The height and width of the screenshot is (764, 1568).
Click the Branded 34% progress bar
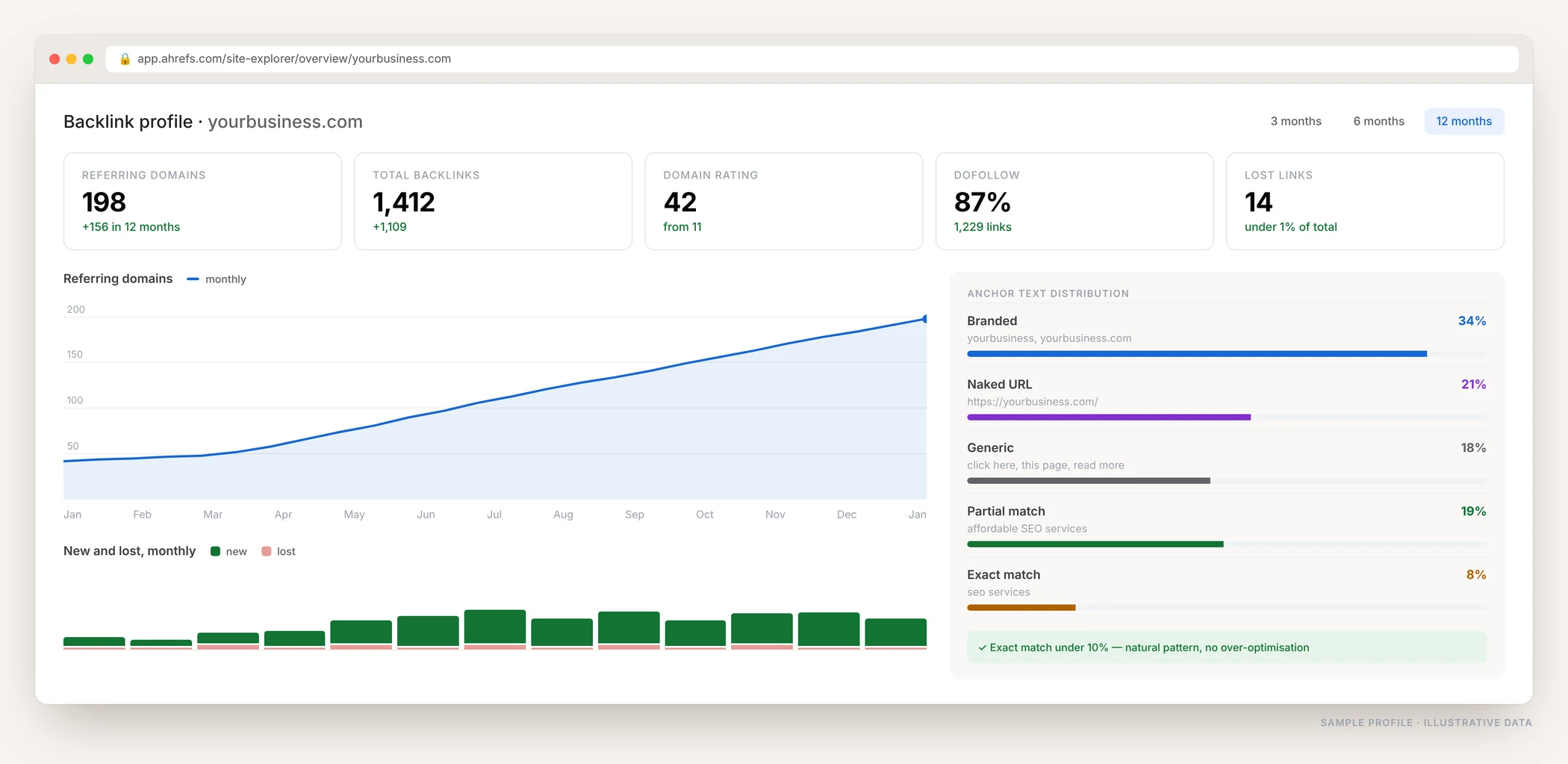pos(1226,354)
